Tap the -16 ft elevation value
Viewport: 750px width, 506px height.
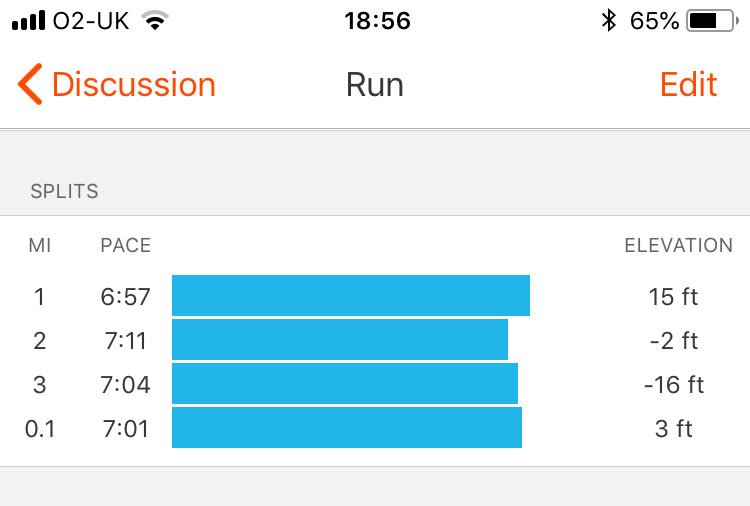click(673, 385)
